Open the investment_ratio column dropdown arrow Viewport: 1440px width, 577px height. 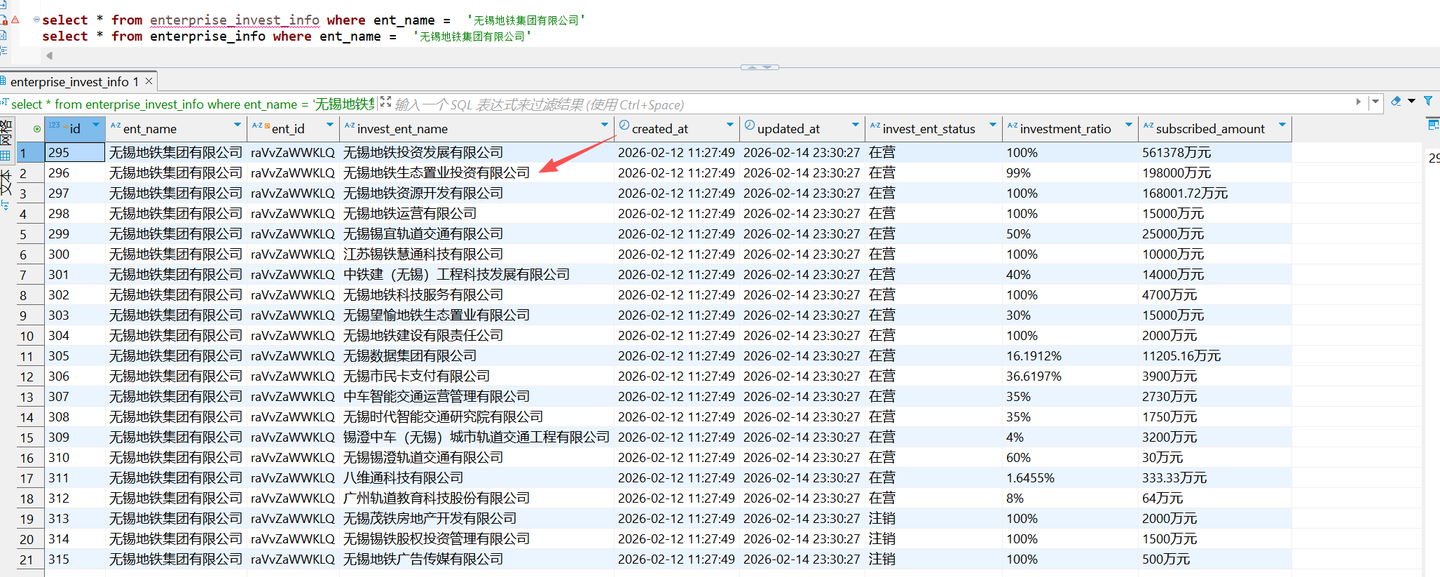tap(1130, 127)
